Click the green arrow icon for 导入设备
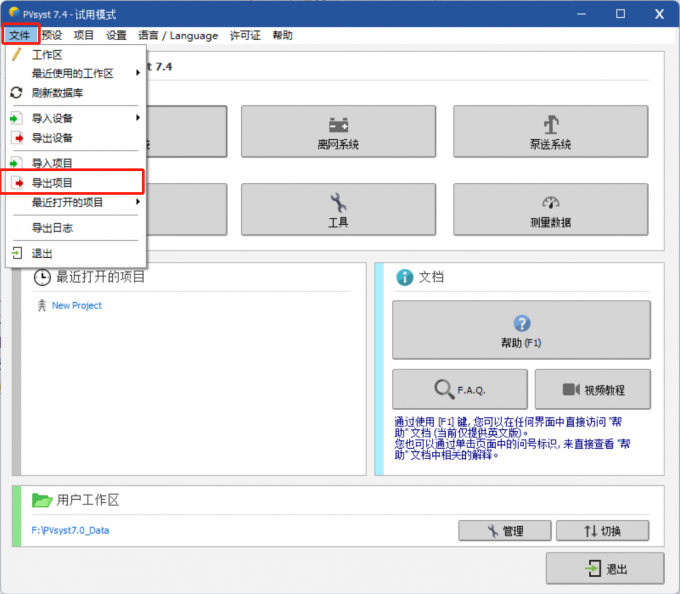Screen dimensions: 680x594 pos(16,118)
